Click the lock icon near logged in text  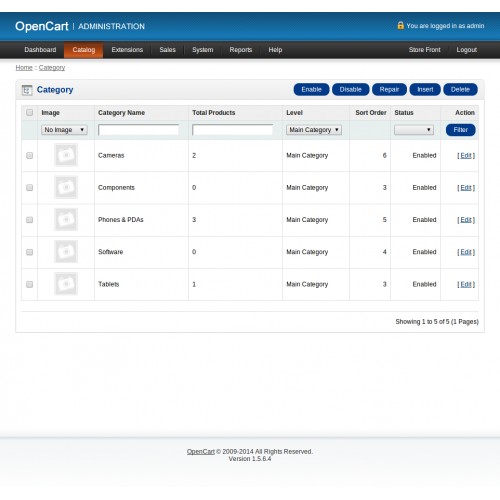[400, 25]
